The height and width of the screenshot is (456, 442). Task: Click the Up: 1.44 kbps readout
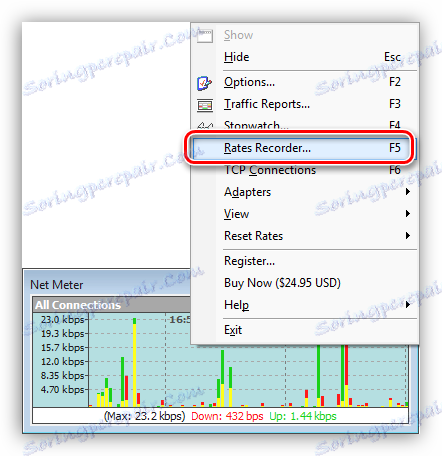click(303, 416)
